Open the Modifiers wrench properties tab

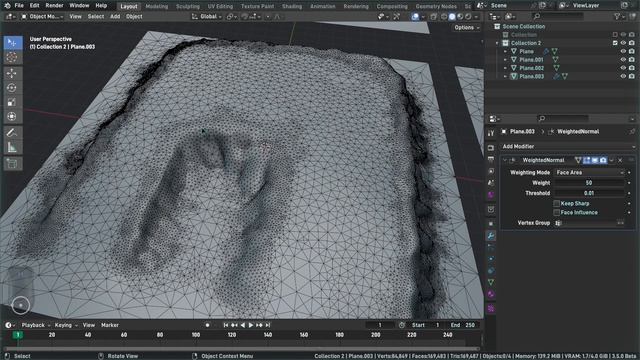coord(491,236)
